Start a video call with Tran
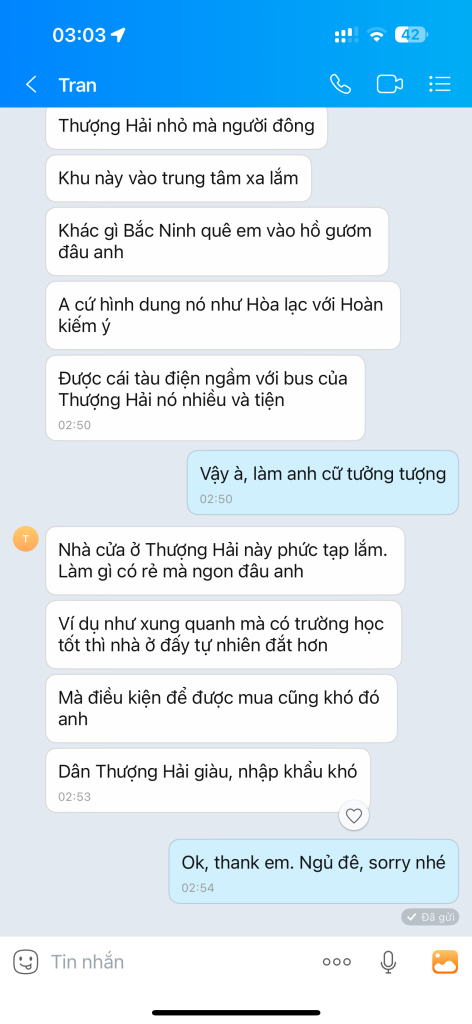 tap(390, 85)
